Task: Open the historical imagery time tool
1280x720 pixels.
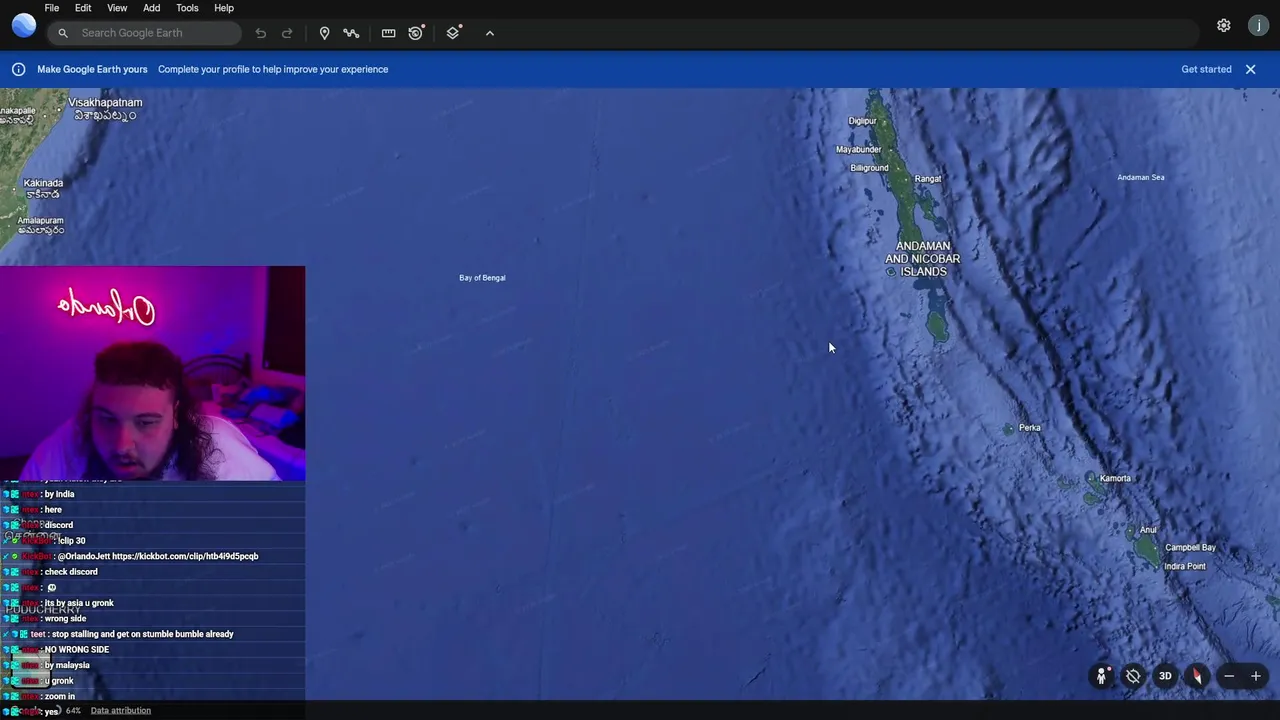Action: click(416, 33)
